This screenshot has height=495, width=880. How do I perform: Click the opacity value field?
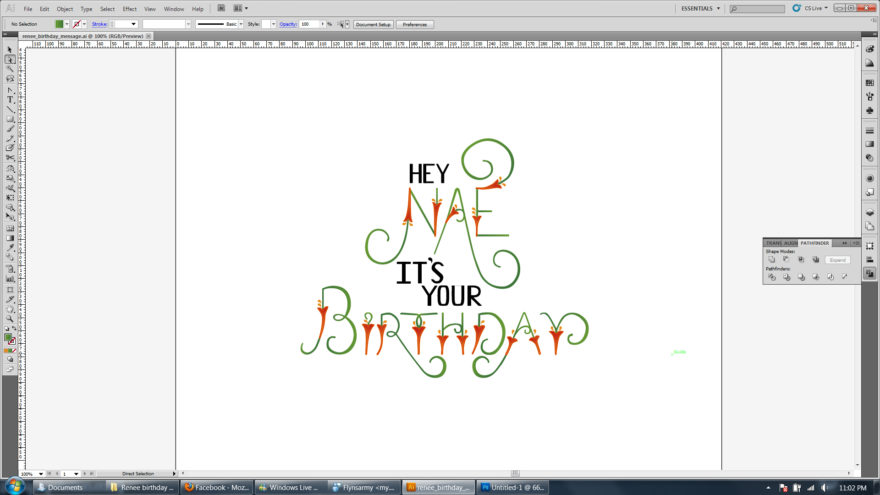[309, 24]
